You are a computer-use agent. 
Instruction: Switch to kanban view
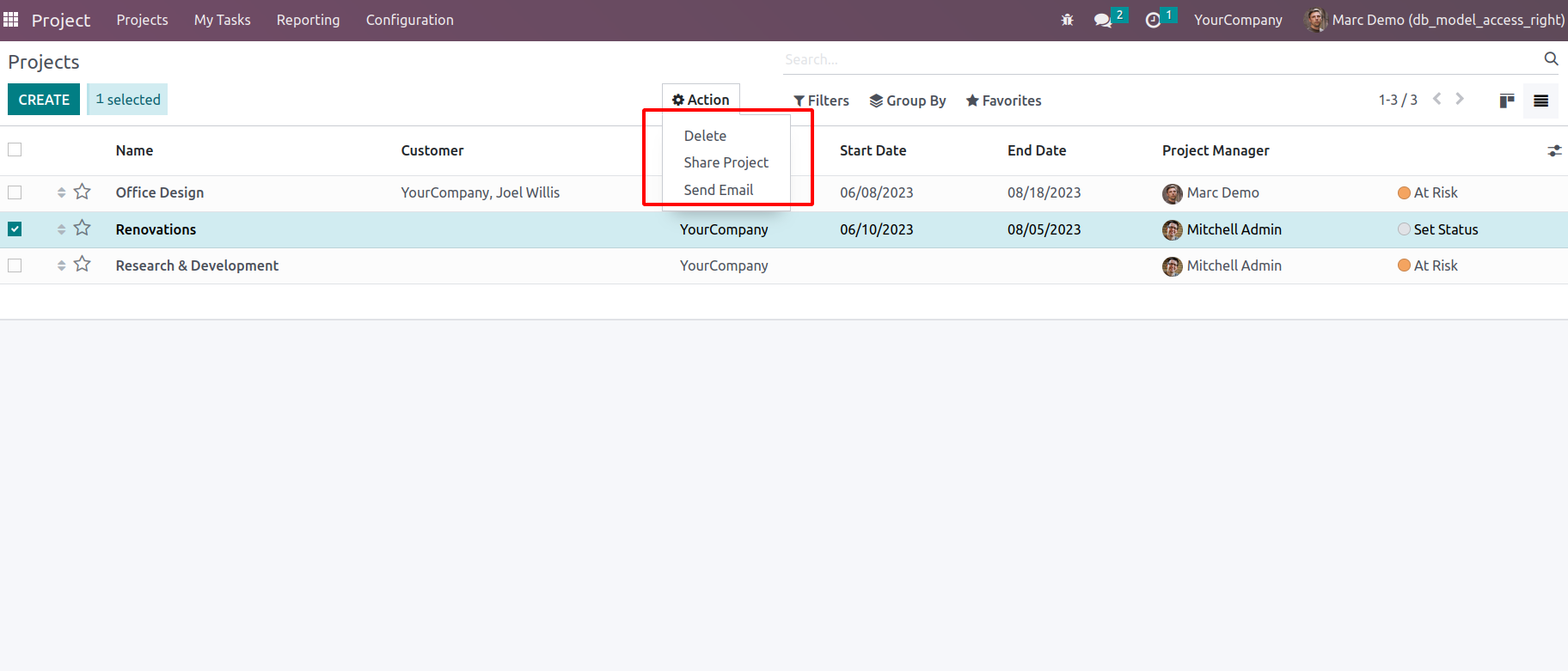1506,101
